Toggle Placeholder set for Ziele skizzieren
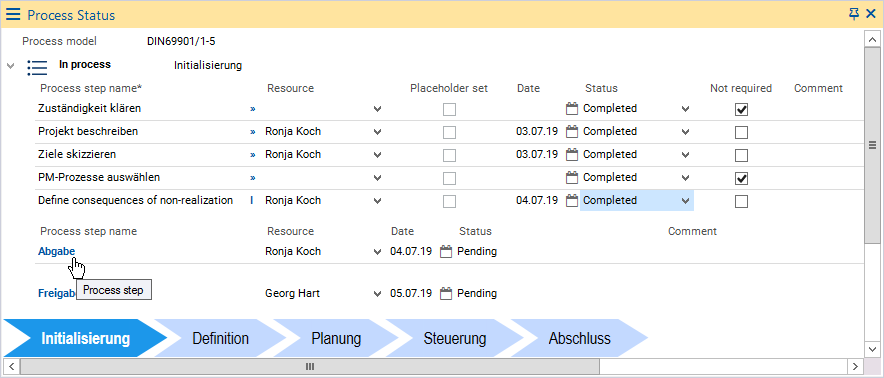Image resolution: width=884 pixels, height=378 pixels. 449,156
